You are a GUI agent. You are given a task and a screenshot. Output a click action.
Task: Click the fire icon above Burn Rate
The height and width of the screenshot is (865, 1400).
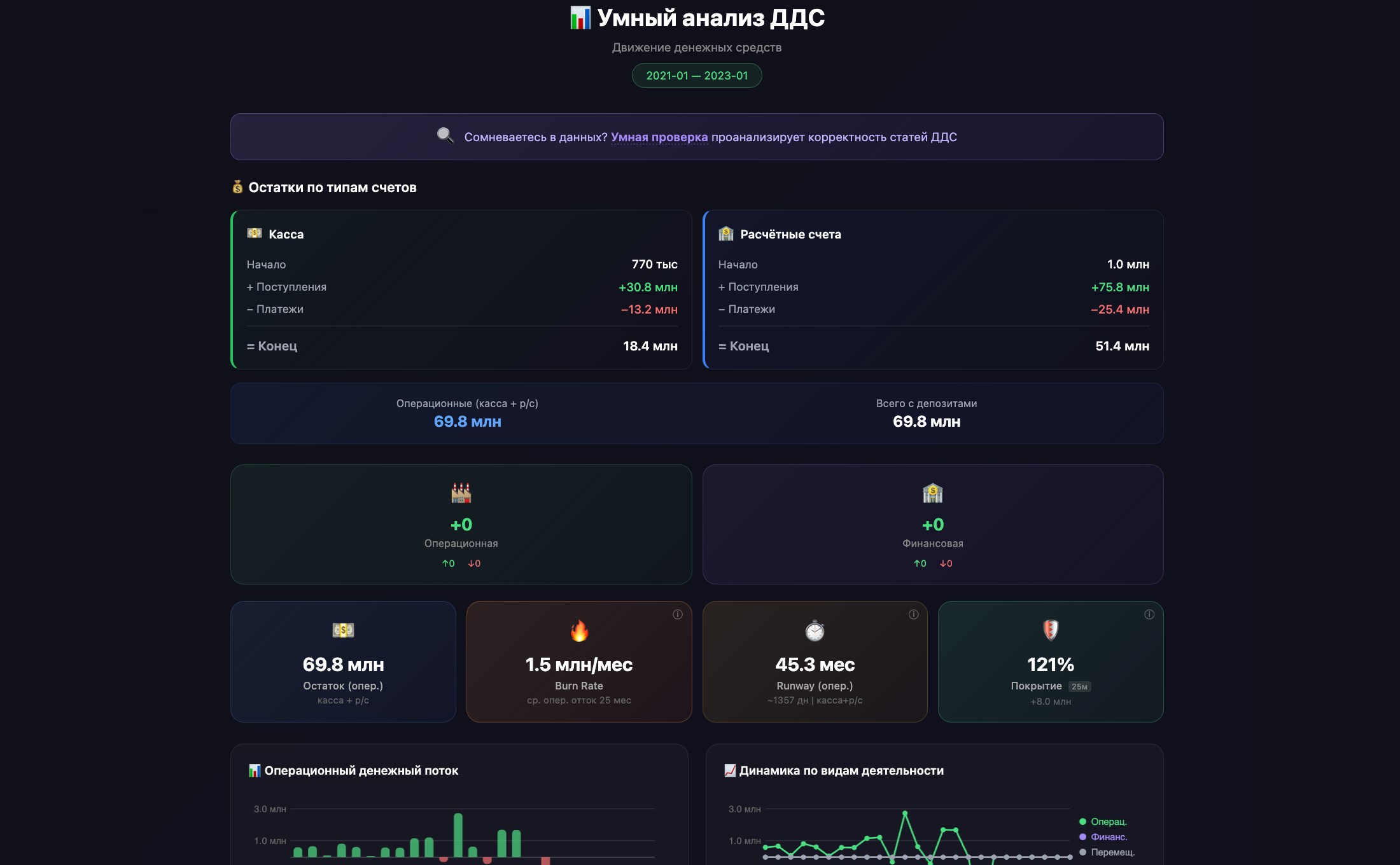click(579, 631)
